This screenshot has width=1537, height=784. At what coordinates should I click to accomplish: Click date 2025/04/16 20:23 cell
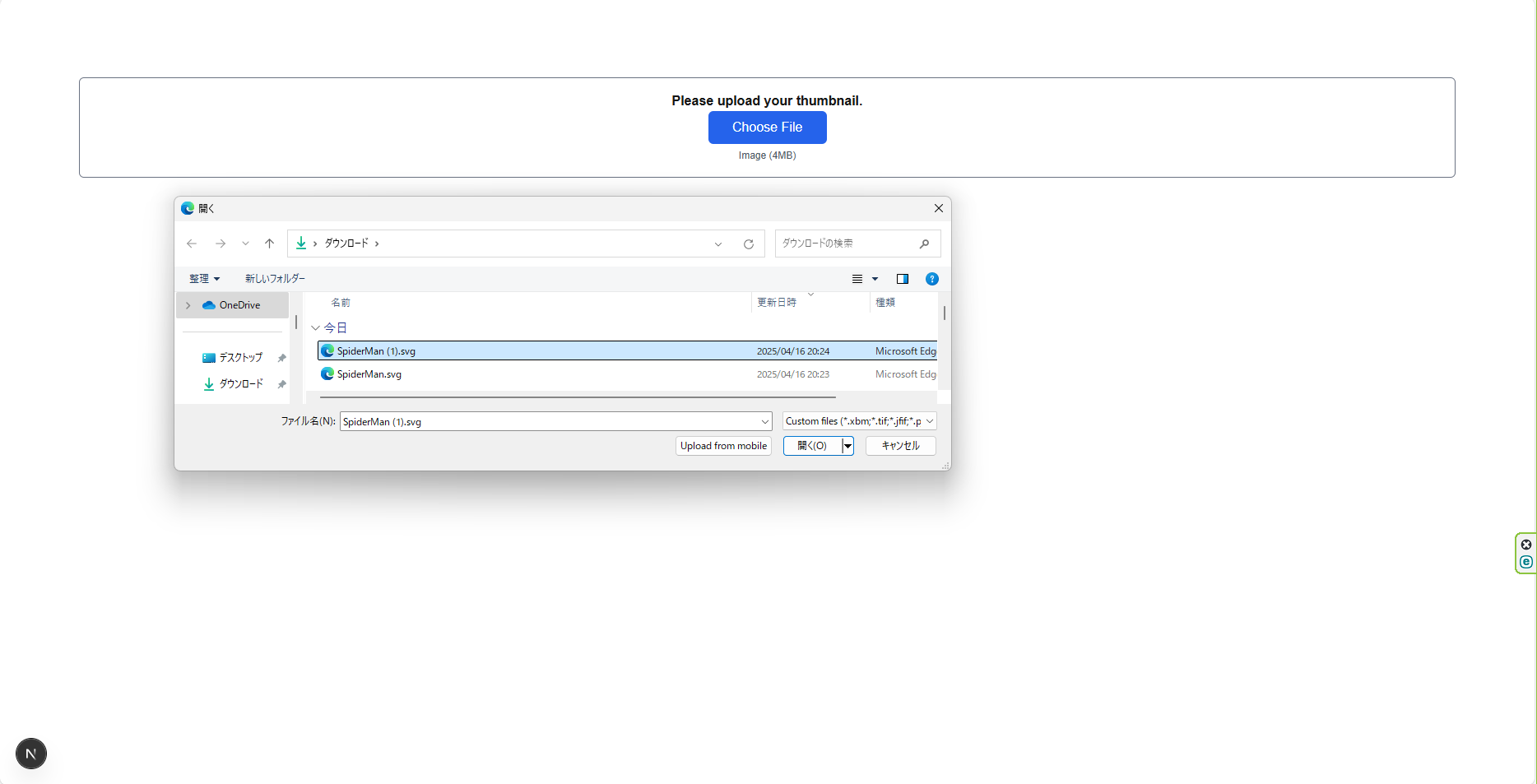[x=793, y=374]
